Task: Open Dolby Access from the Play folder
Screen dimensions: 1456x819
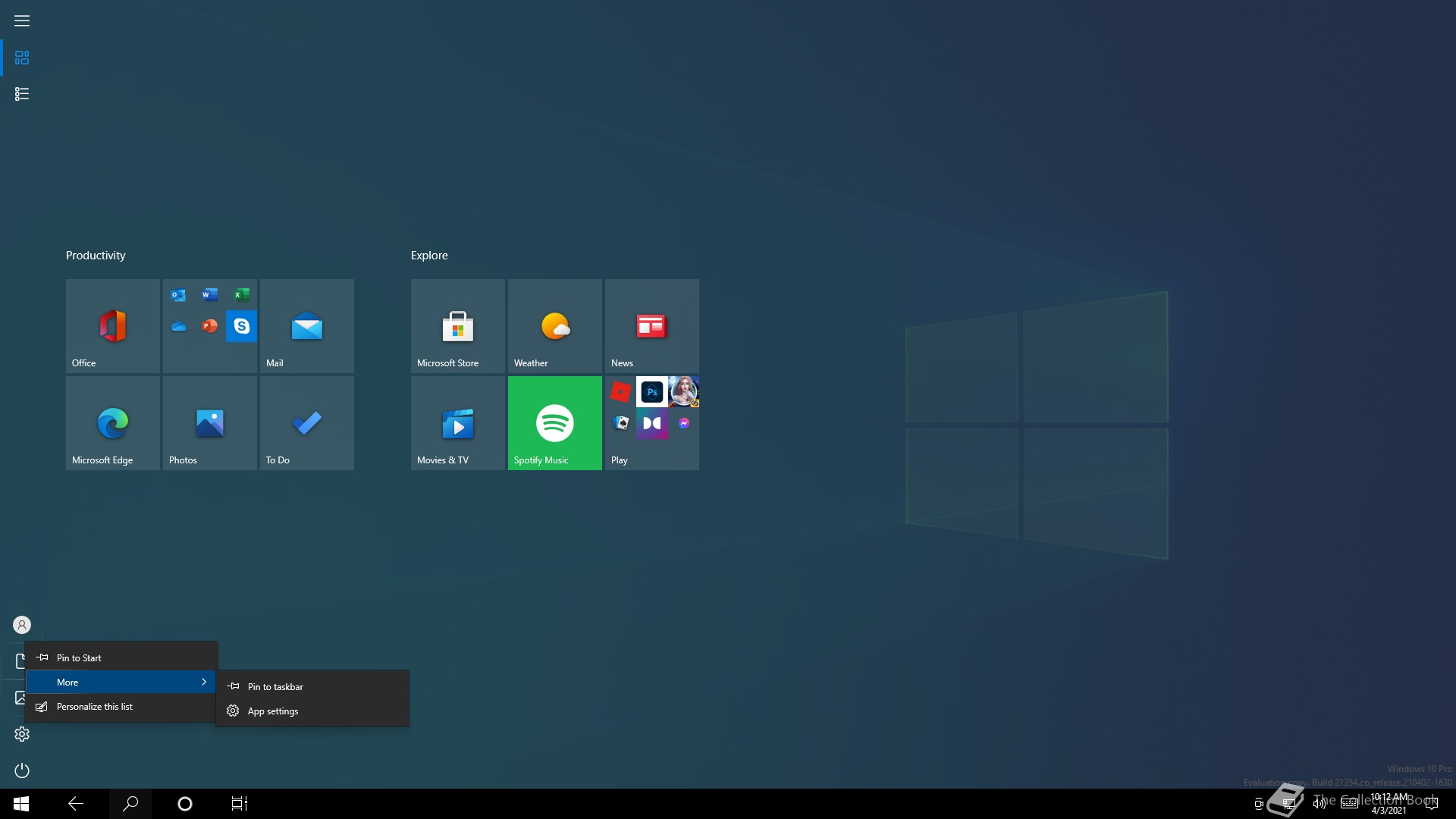Action: point(652,423)
